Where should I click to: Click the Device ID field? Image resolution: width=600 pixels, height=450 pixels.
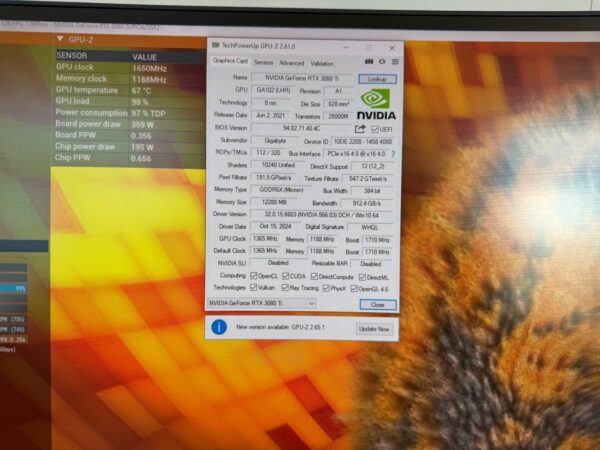coord(363,142)
